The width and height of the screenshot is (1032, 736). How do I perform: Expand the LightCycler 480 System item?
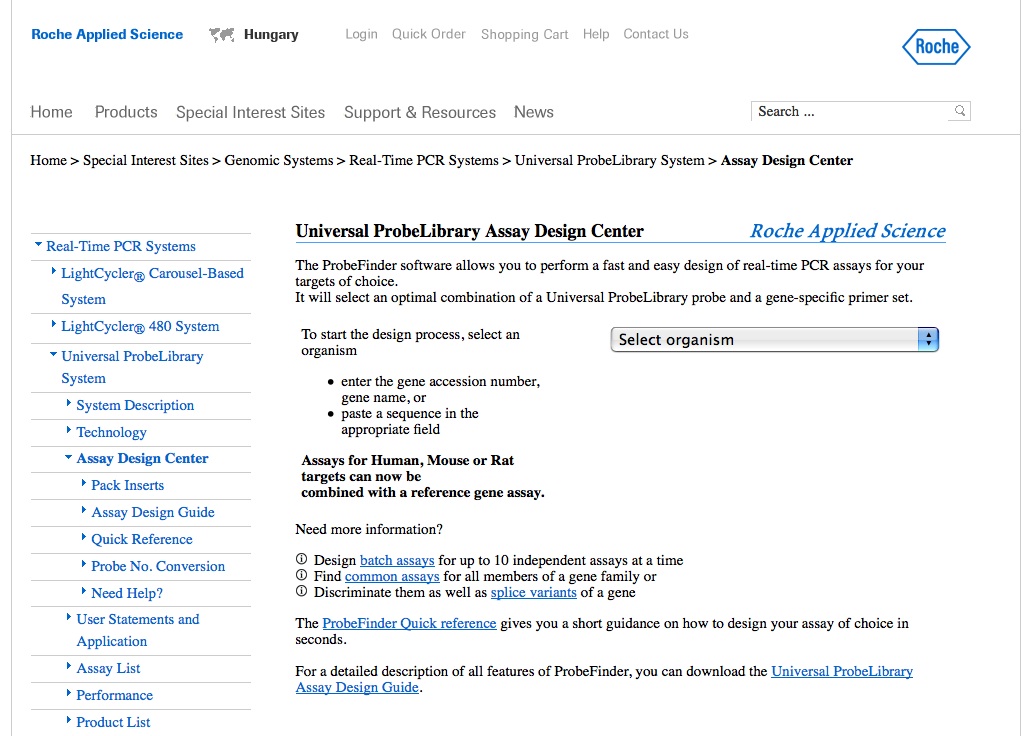click(x=54, y=325)
